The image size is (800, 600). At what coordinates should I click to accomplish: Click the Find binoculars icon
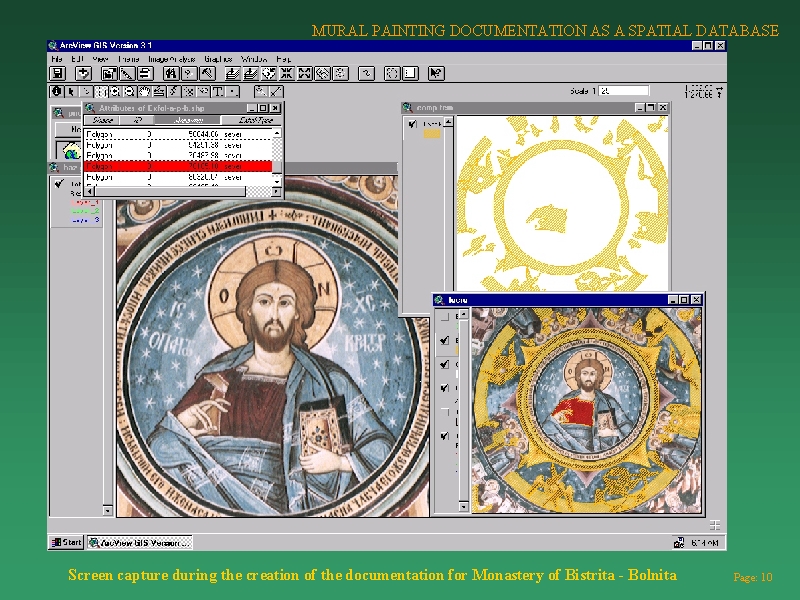click(x=171, y=74)
